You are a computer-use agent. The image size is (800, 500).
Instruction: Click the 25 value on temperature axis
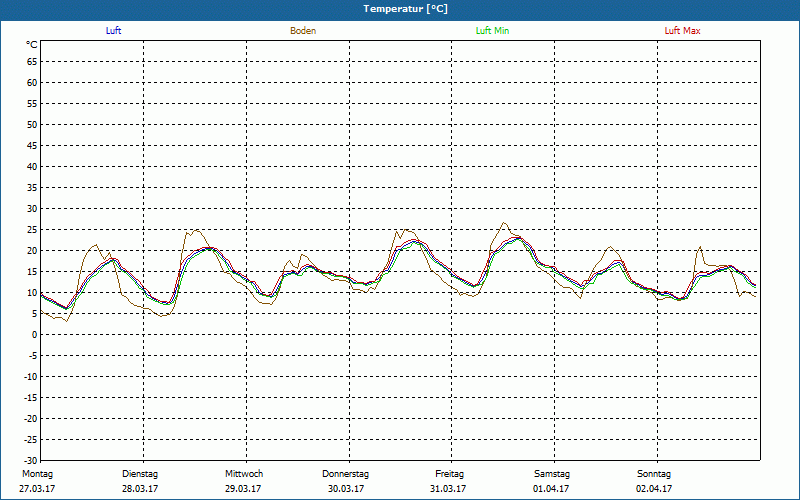tap(32, 230)
